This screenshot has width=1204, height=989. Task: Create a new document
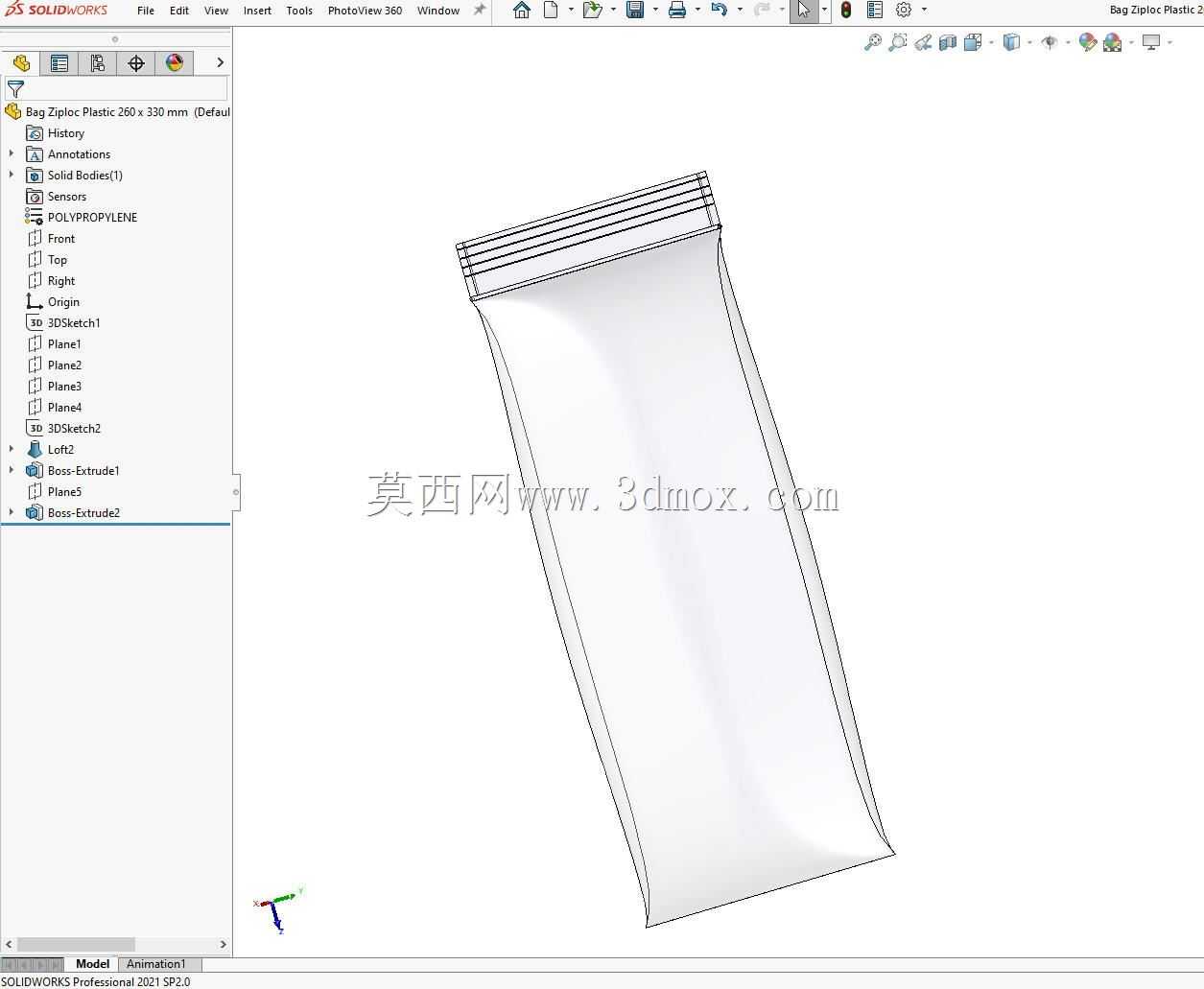tap(551, 11)
